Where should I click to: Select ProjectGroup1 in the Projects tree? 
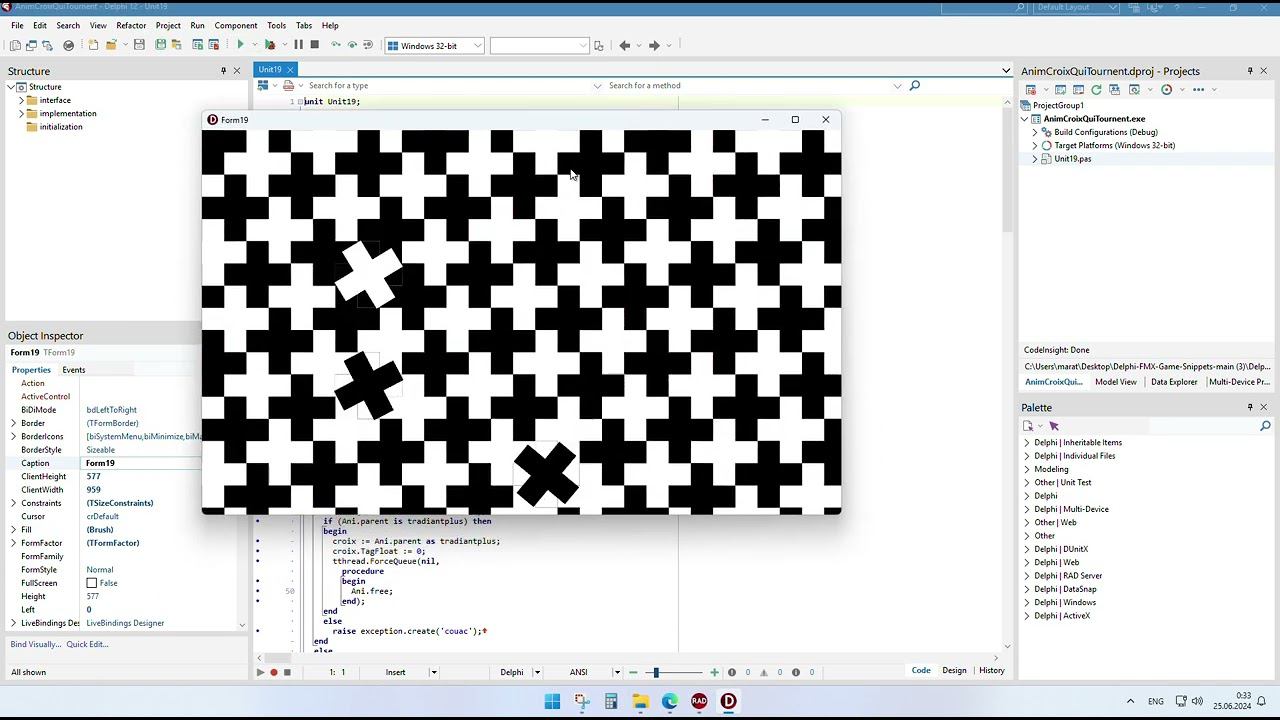click(1058, 106)
